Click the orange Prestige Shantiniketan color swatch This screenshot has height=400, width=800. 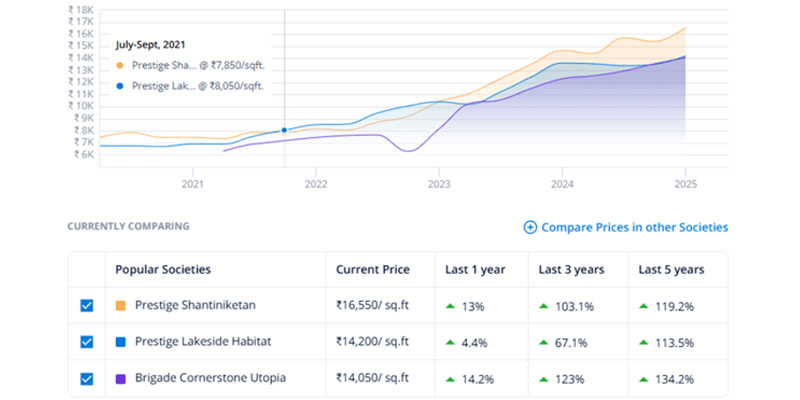click(x=121, y=305)
